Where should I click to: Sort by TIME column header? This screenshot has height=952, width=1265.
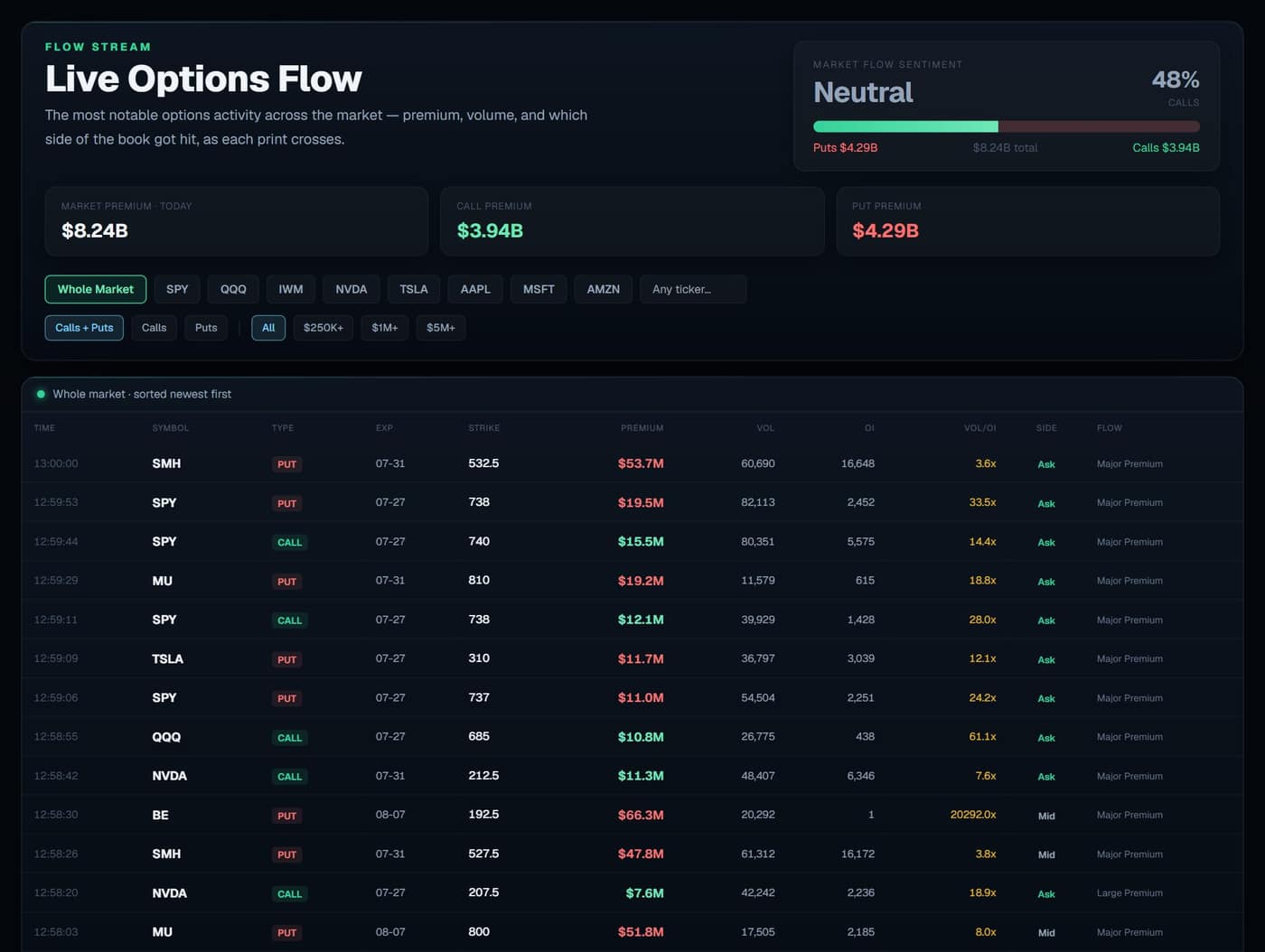click(x=44, y=428)
